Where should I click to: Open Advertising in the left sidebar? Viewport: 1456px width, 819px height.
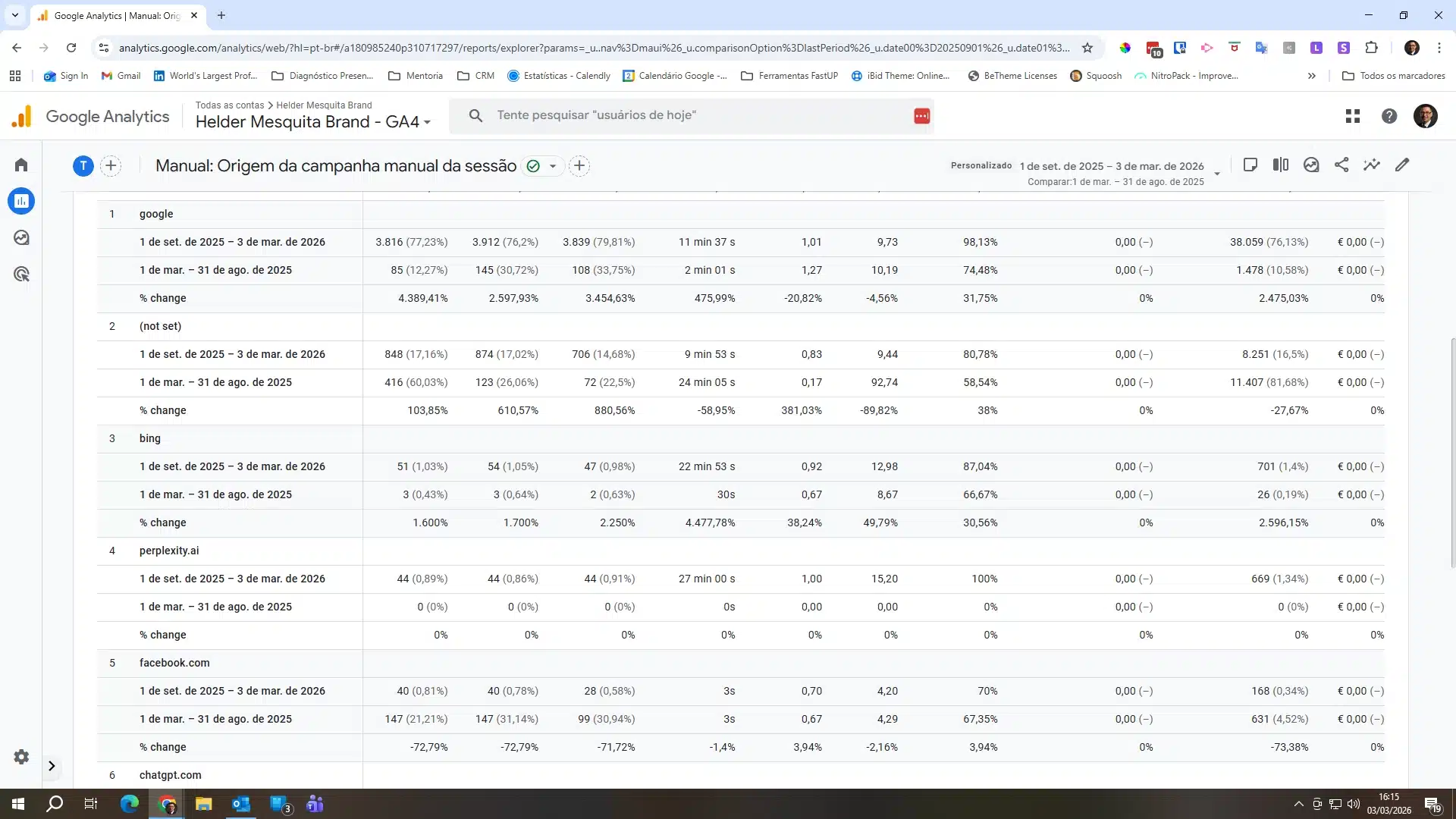(21, 275)
